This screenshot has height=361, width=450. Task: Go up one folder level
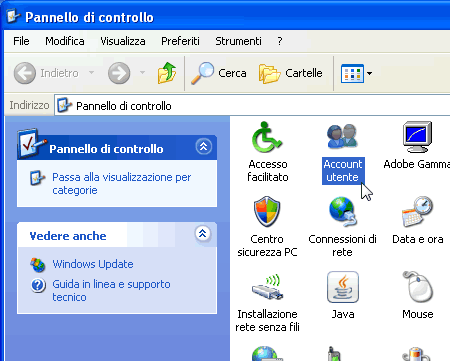167,73
